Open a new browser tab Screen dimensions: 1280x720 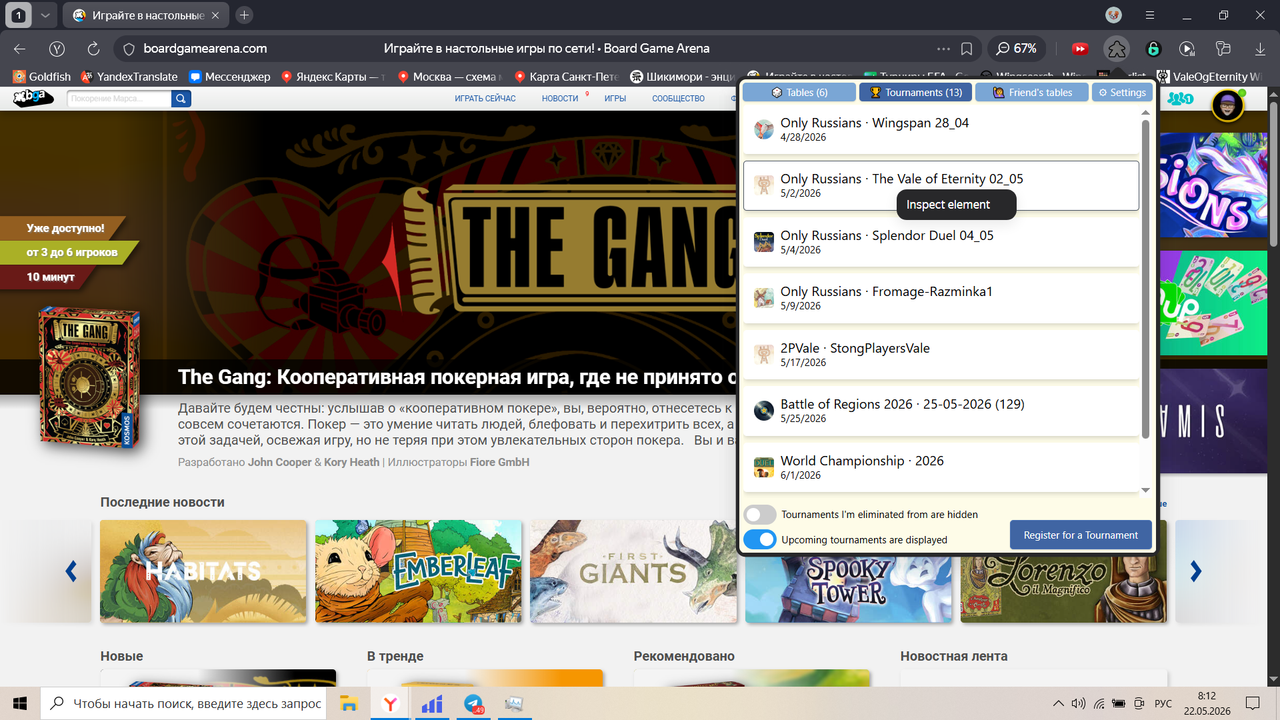(x=244, y=15)
